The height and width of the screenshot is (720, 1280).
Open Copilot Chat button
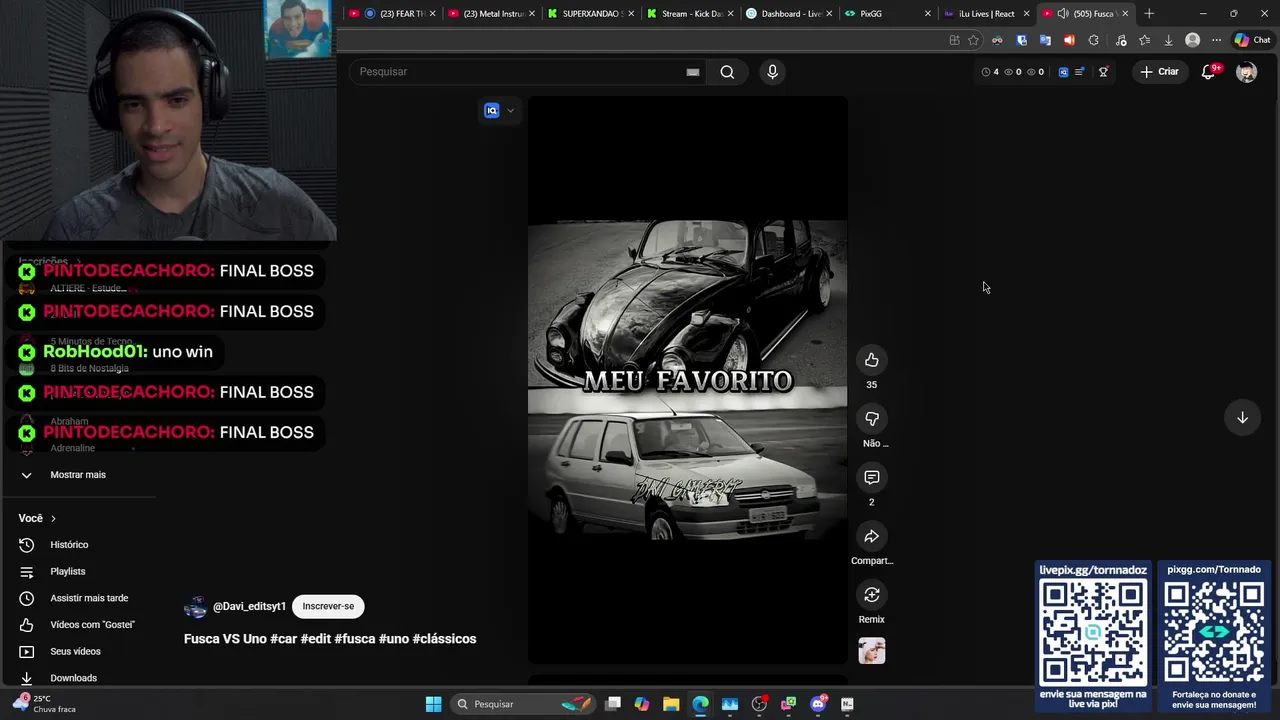coord(1252,40)
